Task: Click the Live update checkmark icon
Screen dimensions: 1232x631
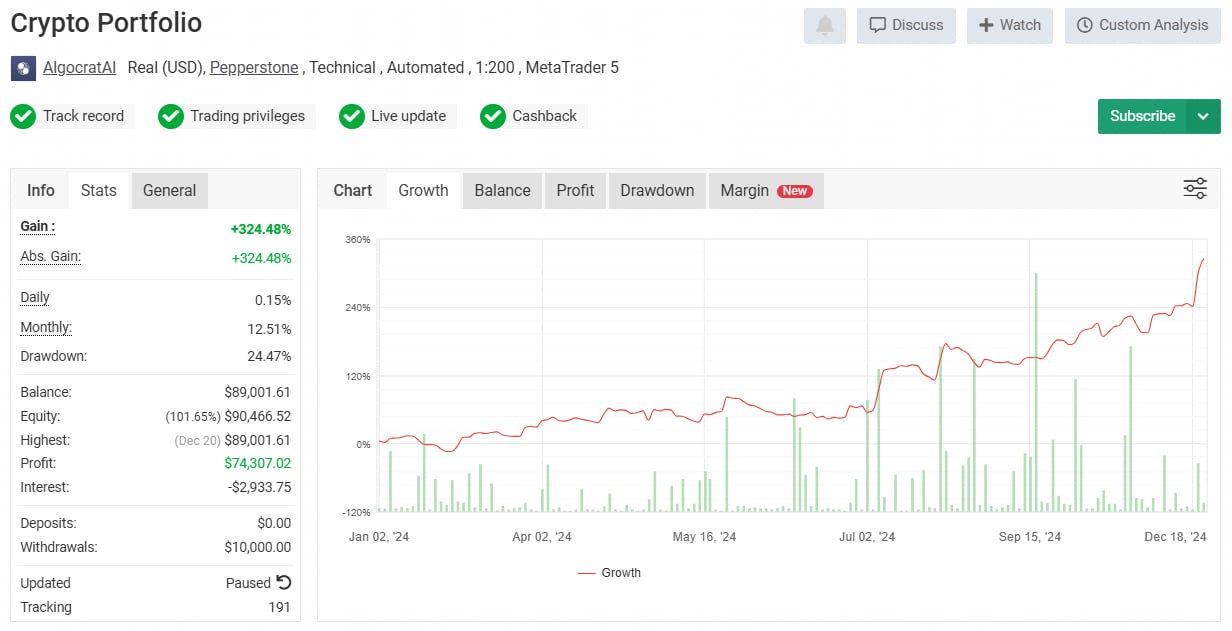Action: (351, 116)
